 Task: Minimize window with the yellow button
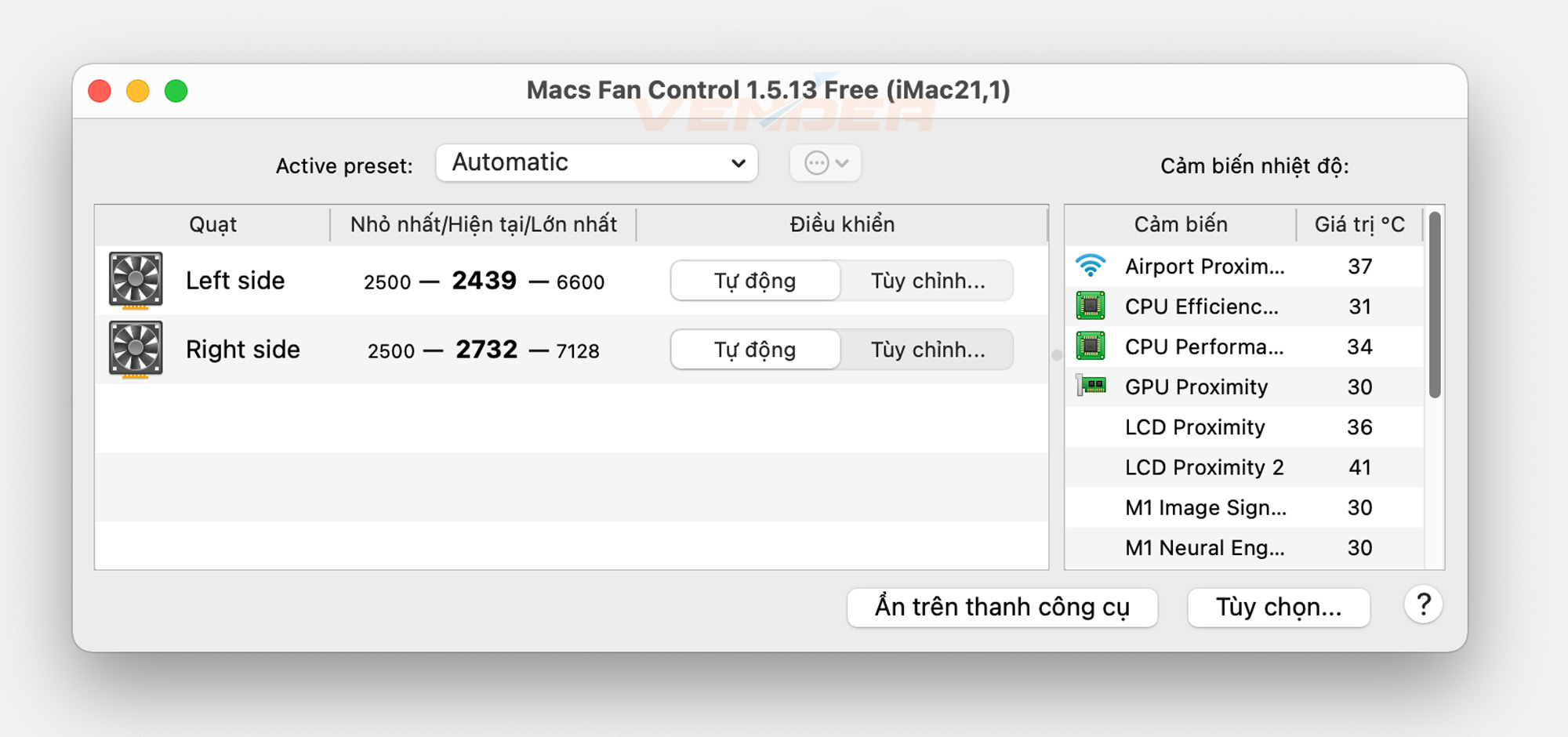[138, 91]
